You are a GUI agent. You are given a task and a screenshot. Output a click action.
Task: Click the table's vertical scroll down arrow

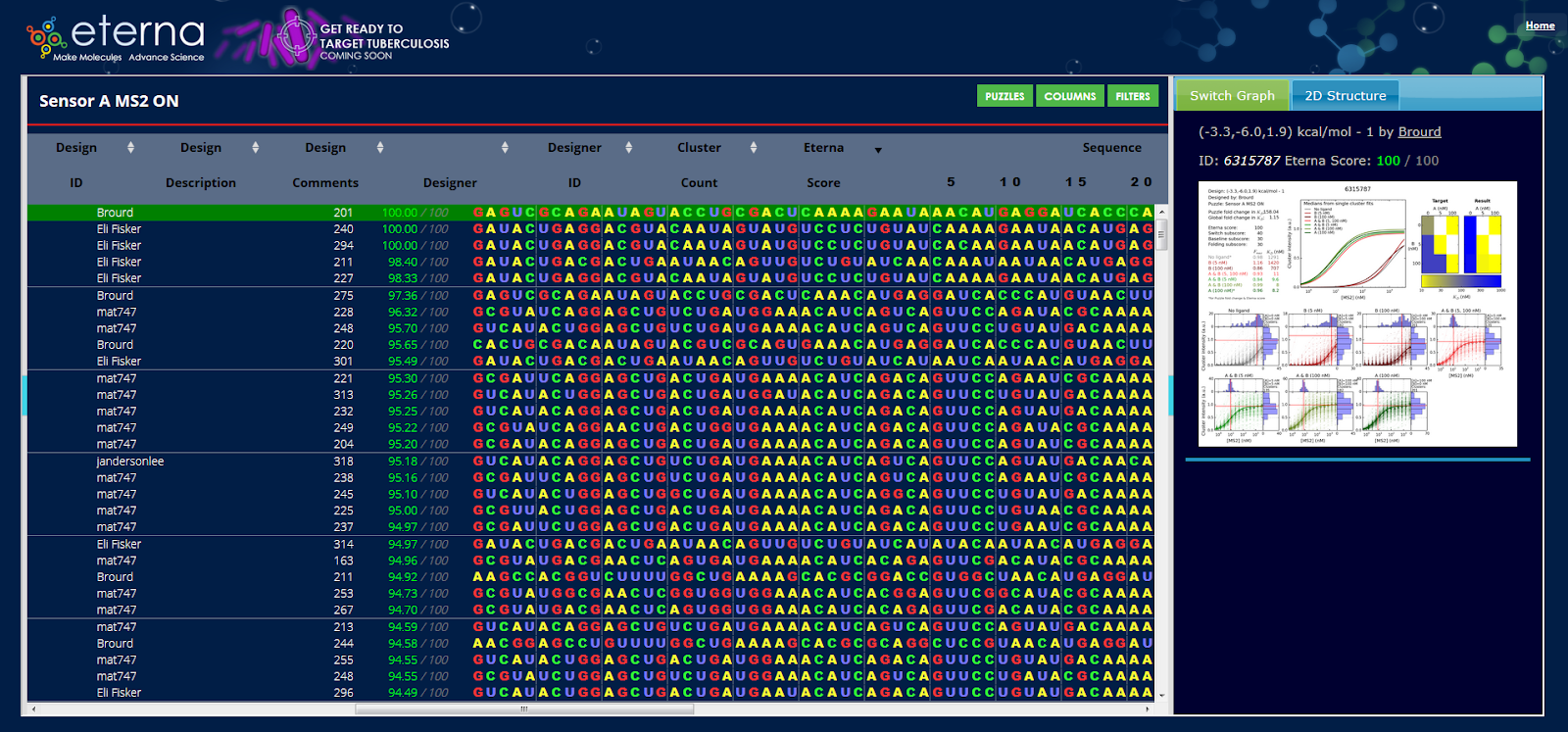1161,695
